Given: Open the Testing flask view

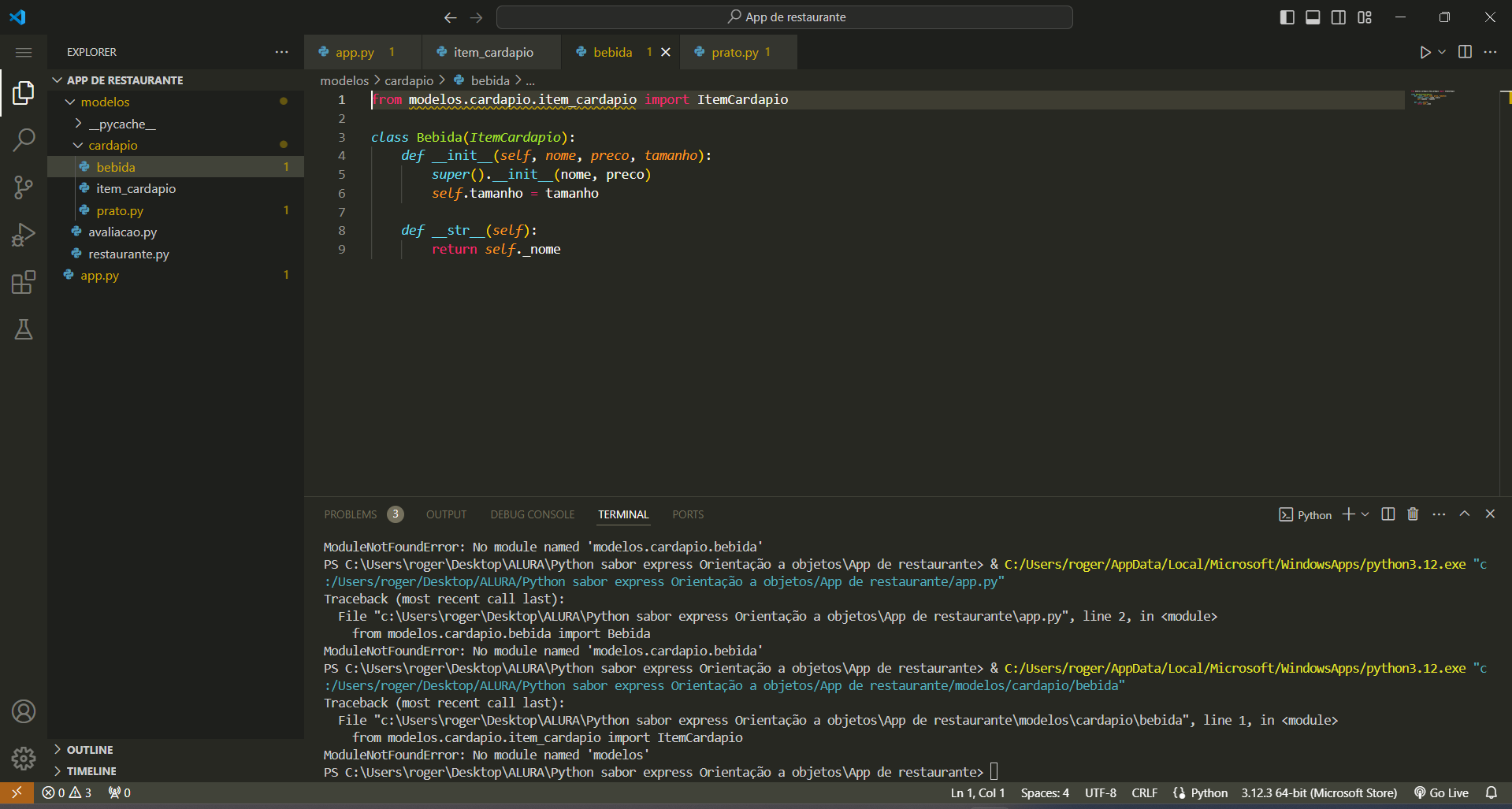Looking at the screenshot, I should click(24, 329).
